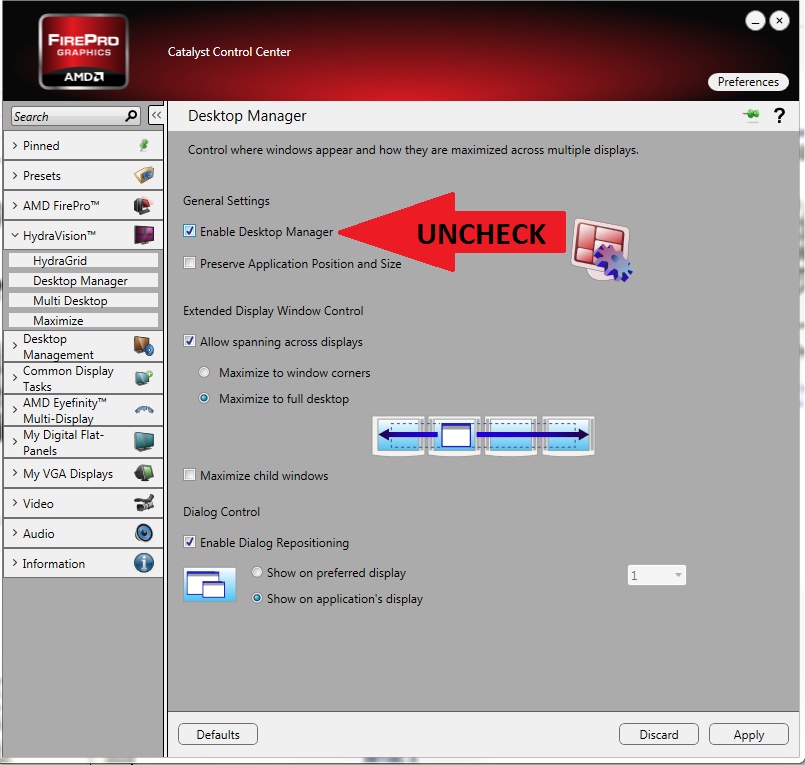Click the spanning displays arrow illustration

(x=483, y=435)
